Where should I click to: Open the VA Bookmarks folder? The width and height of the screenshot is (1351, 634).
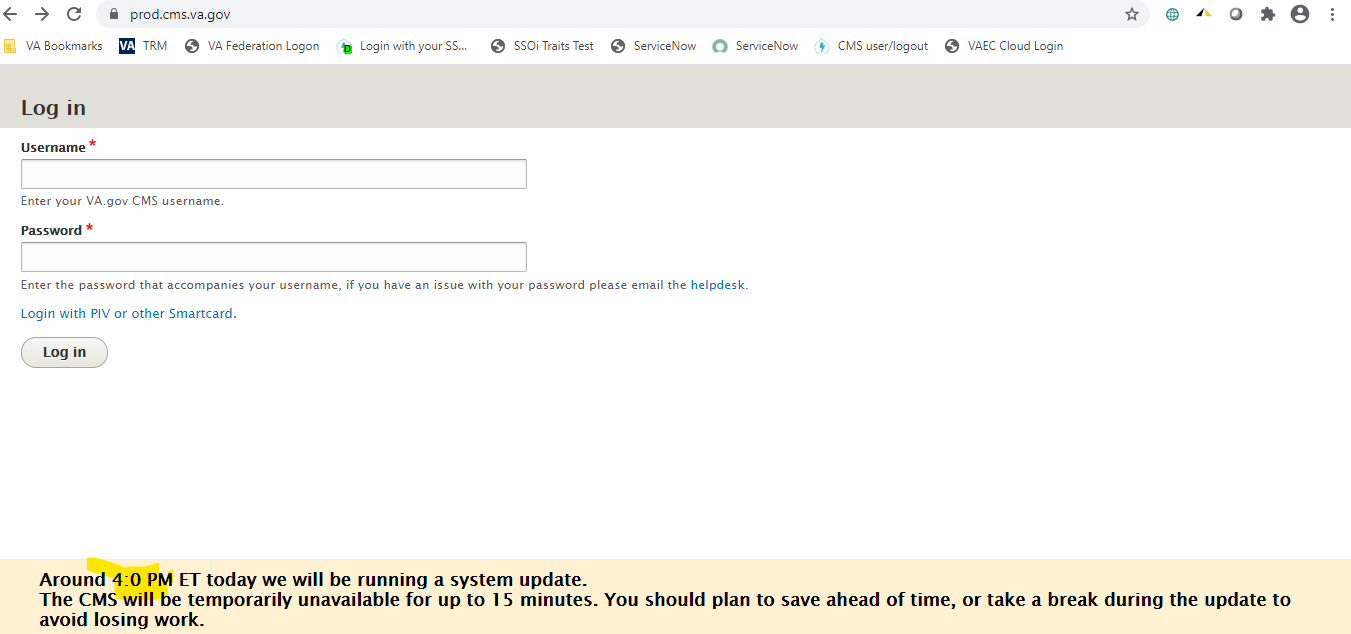(53, 46)
